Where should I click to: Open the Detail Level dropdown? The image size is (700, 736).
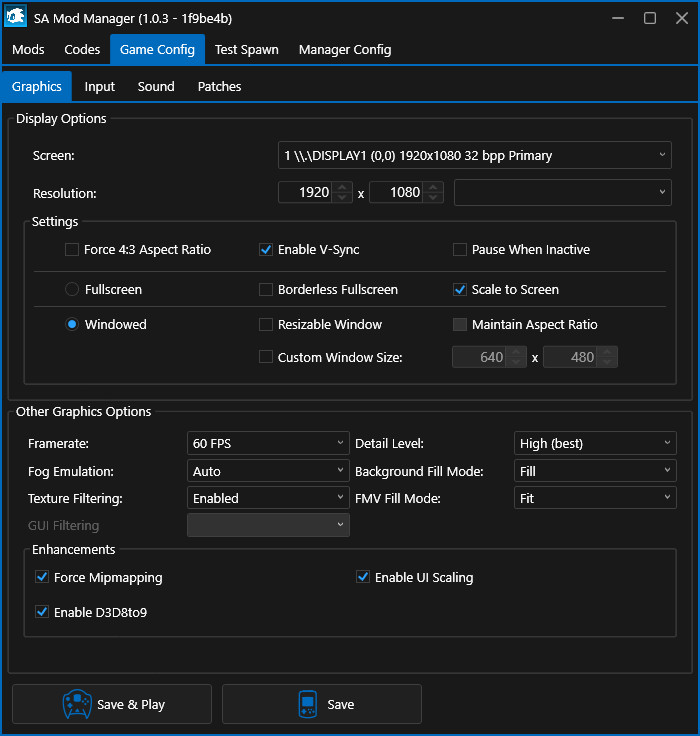pos(596,443)
